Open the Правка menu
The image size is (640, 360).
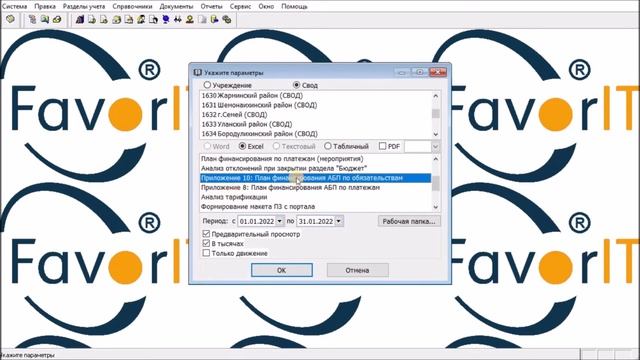[x=45, y=7]
